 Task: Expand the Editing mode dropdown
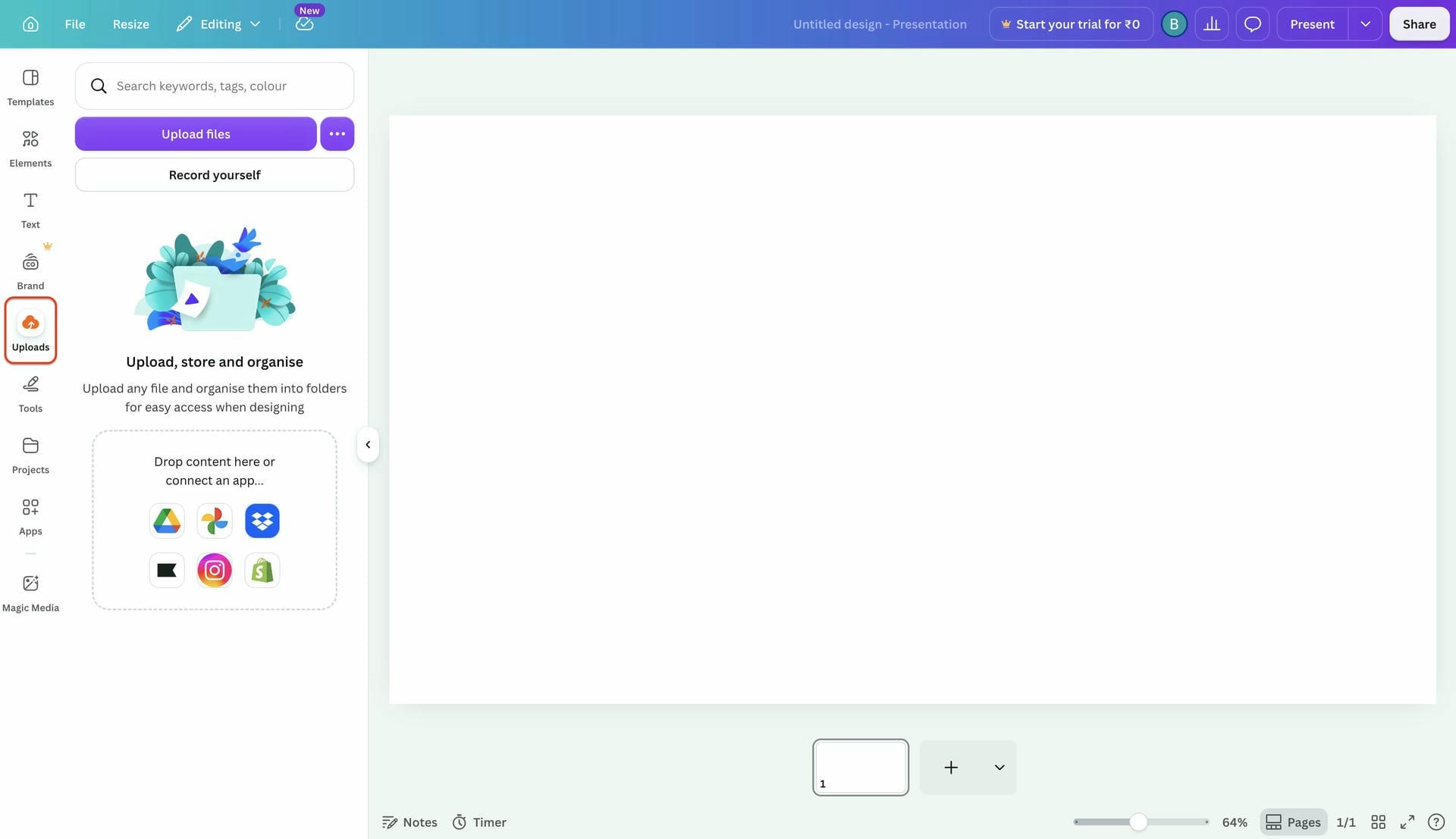(218, 24)
